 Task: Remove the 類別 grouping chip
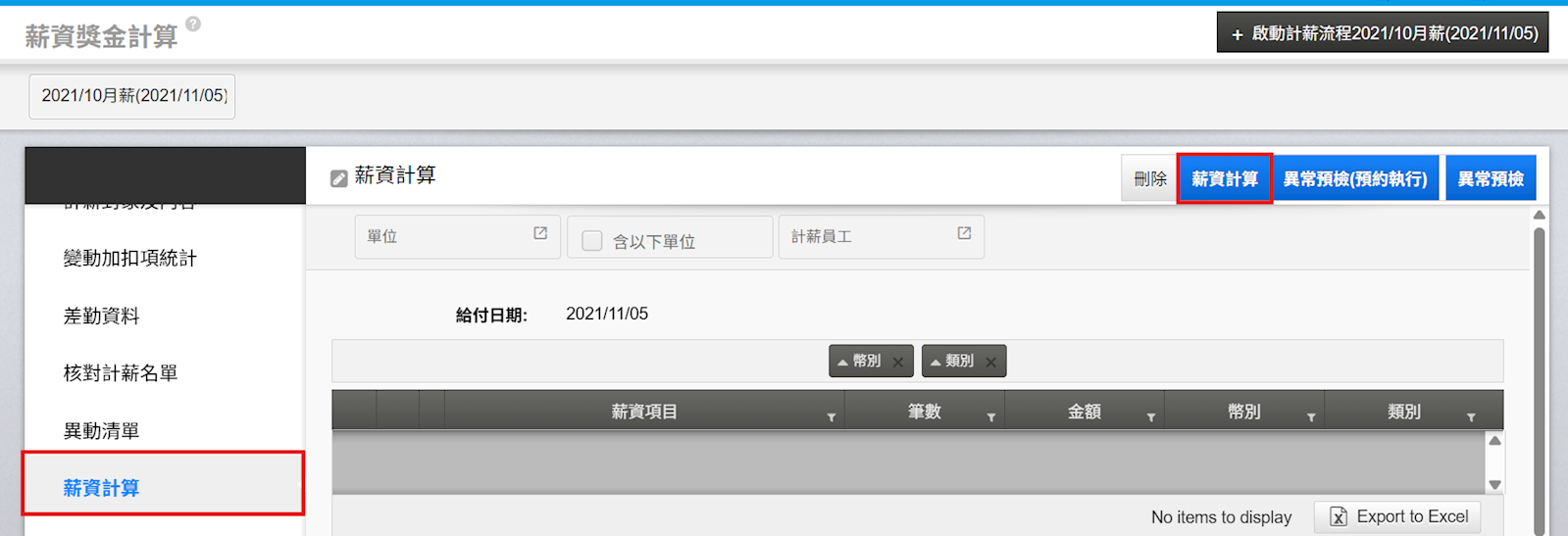click(x=990, y=362)
